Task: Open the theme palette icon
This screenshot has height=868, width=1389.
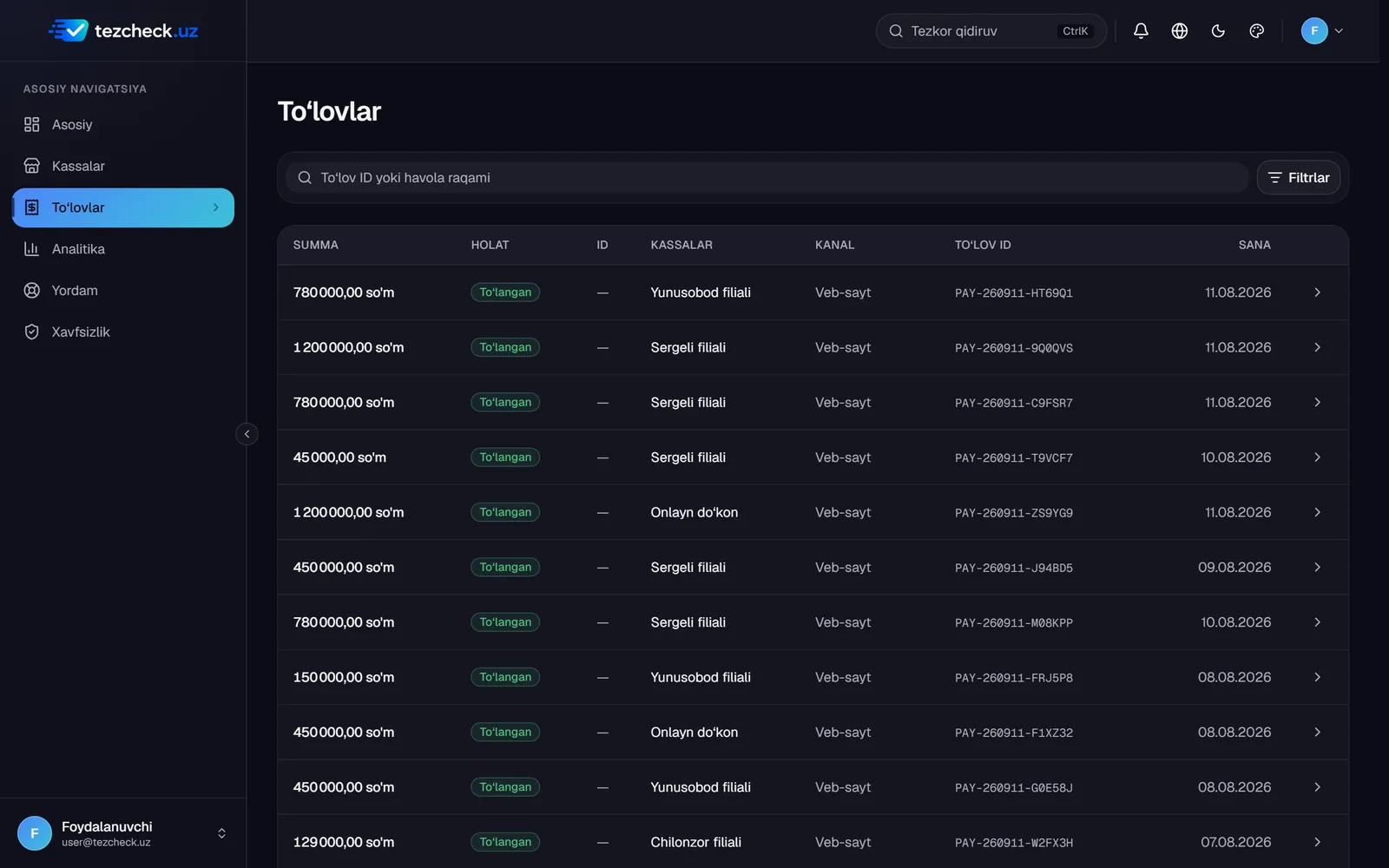Action: click(1256, 31)
